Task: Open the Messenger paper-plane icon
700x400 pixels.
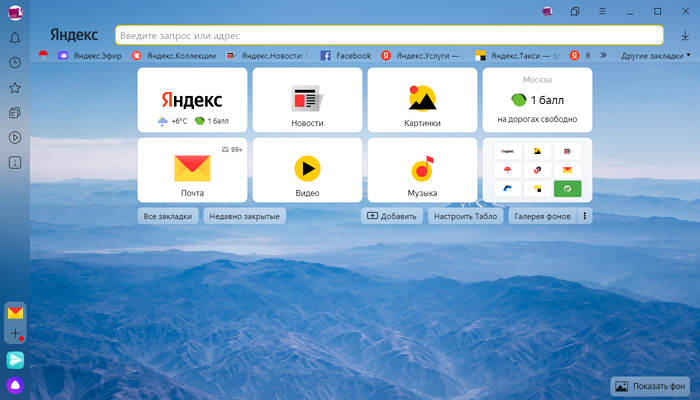Action: pyautogui.click(x=15, y=360)
